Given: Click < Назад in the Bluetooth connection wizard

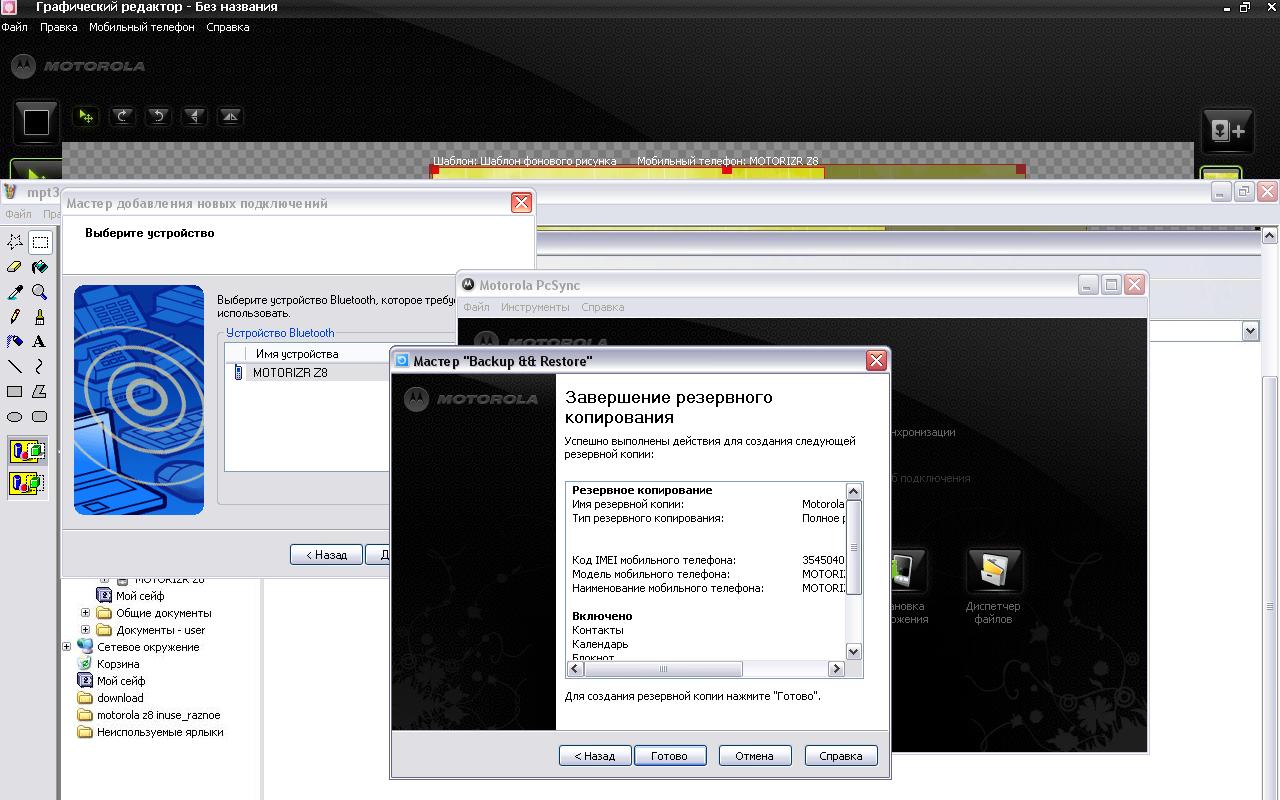Looking at the screenshot, I should click(x=326, y=555).
